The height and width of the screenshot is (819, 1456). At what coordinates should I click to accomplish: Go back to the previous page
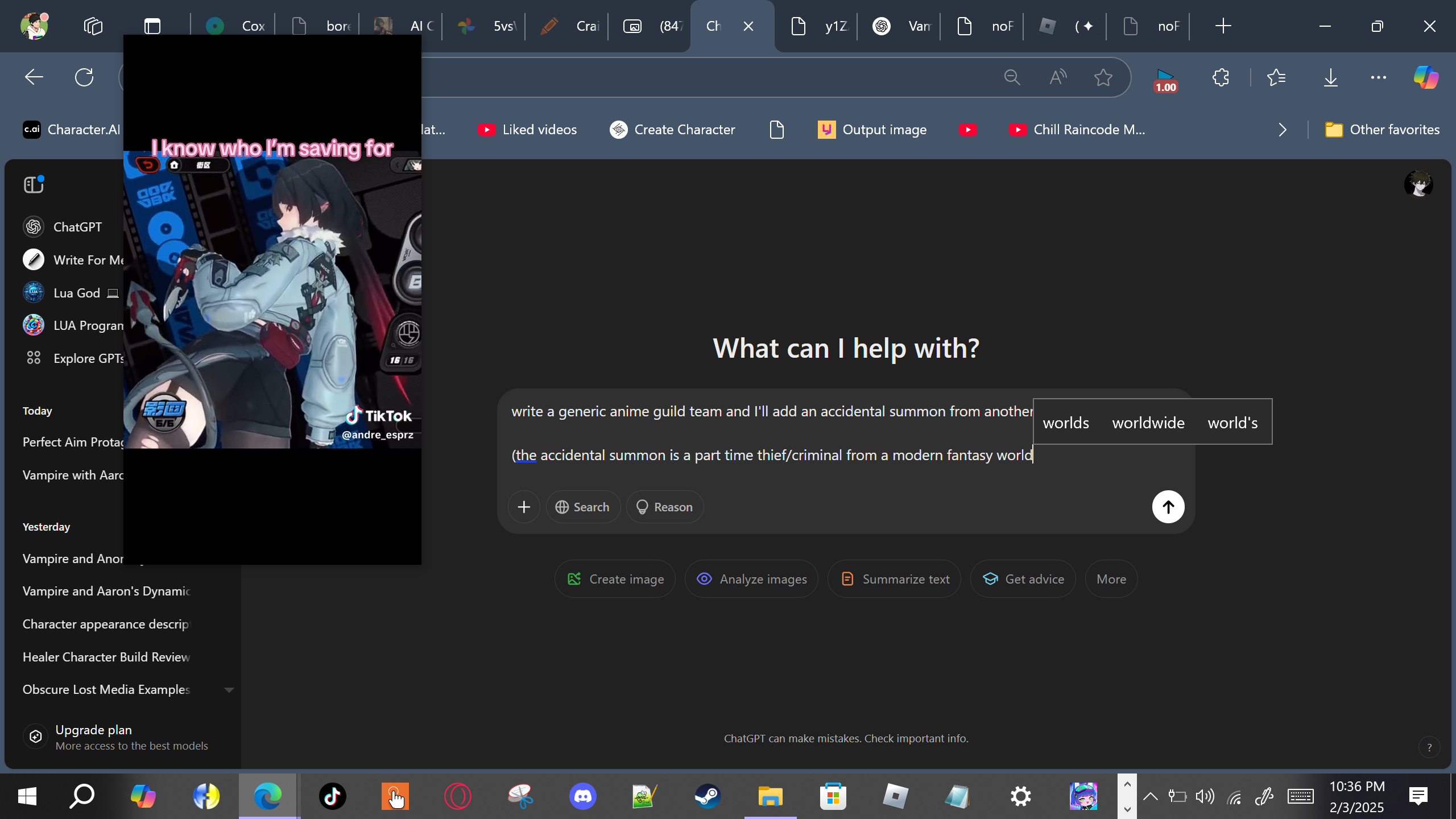coord(34,77)
